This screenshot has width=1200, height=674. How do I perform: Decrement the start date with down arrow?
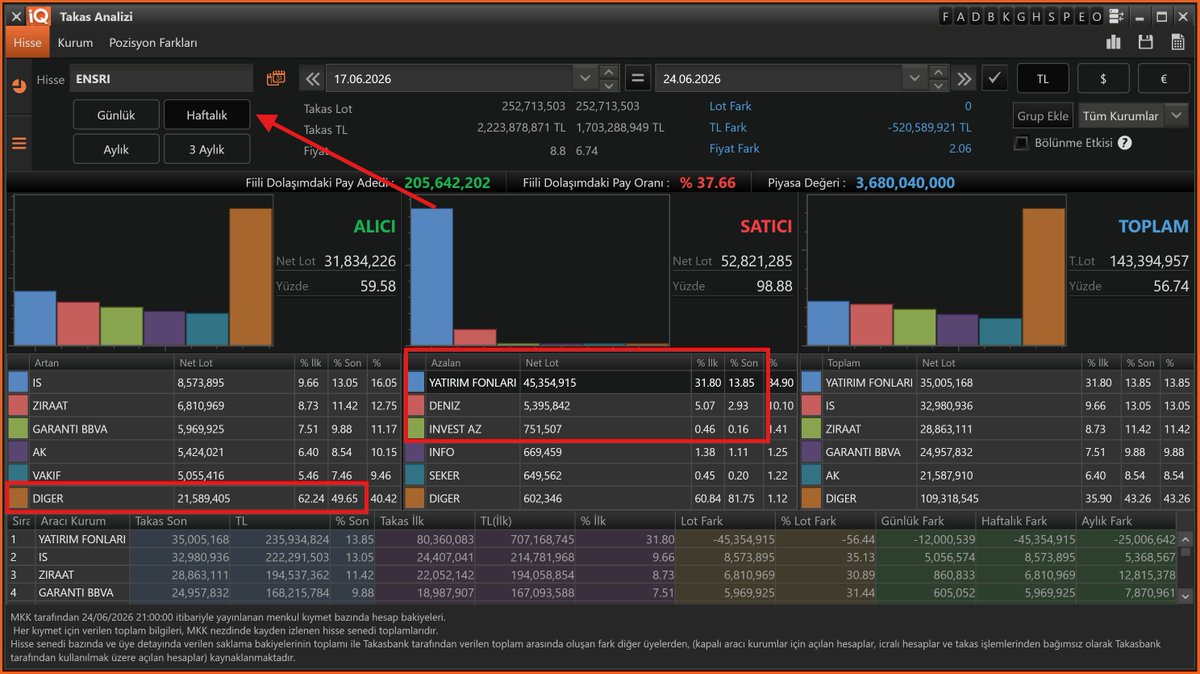tap(609, 86)
